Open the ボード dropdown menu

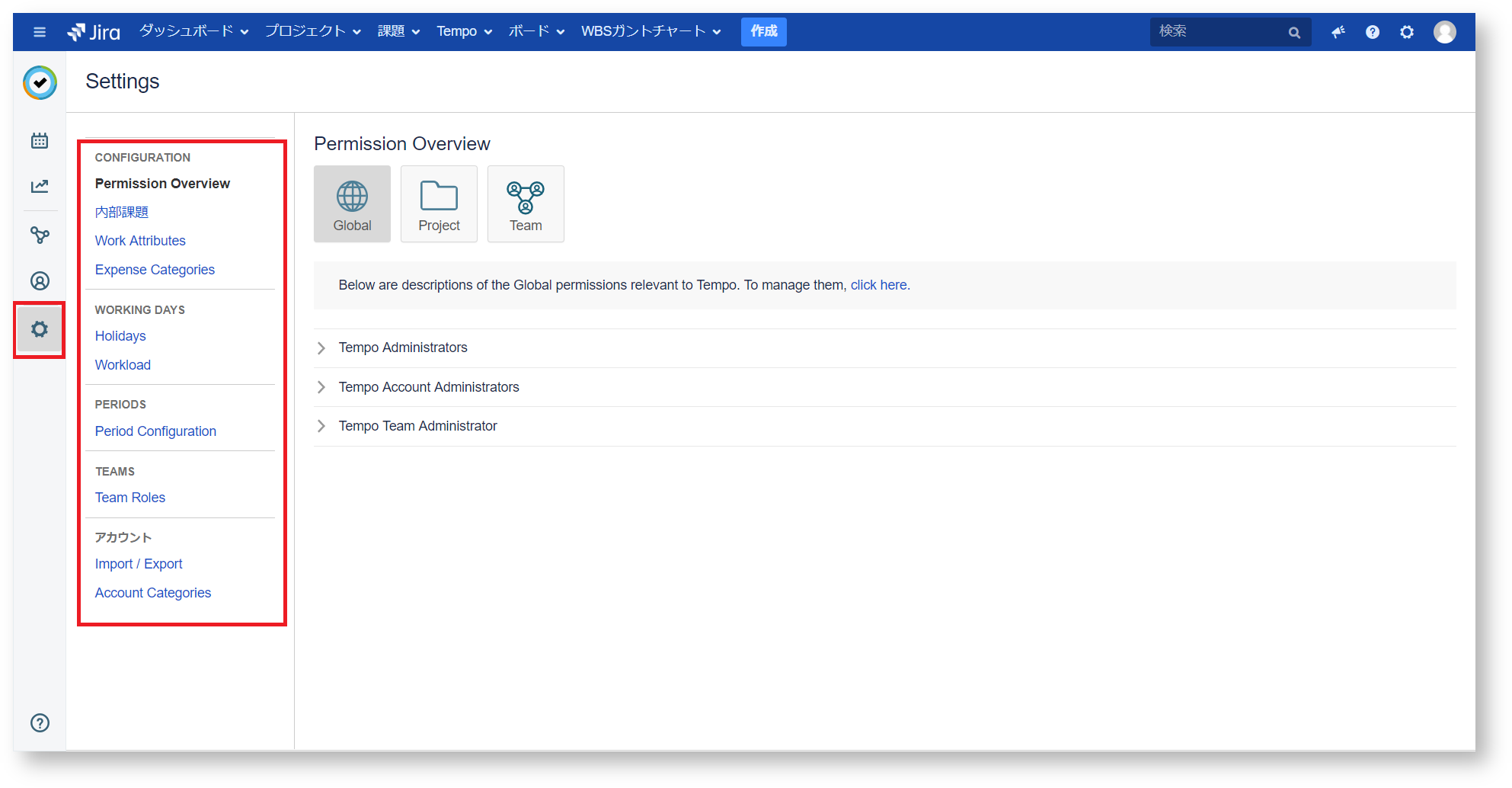[536, 31]
